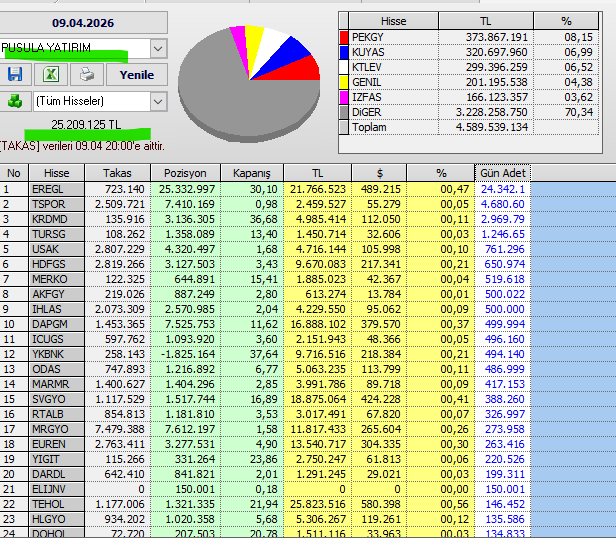Select the EUREN stock cell
The image size is (616, 538).
click(x=57, y=444)
